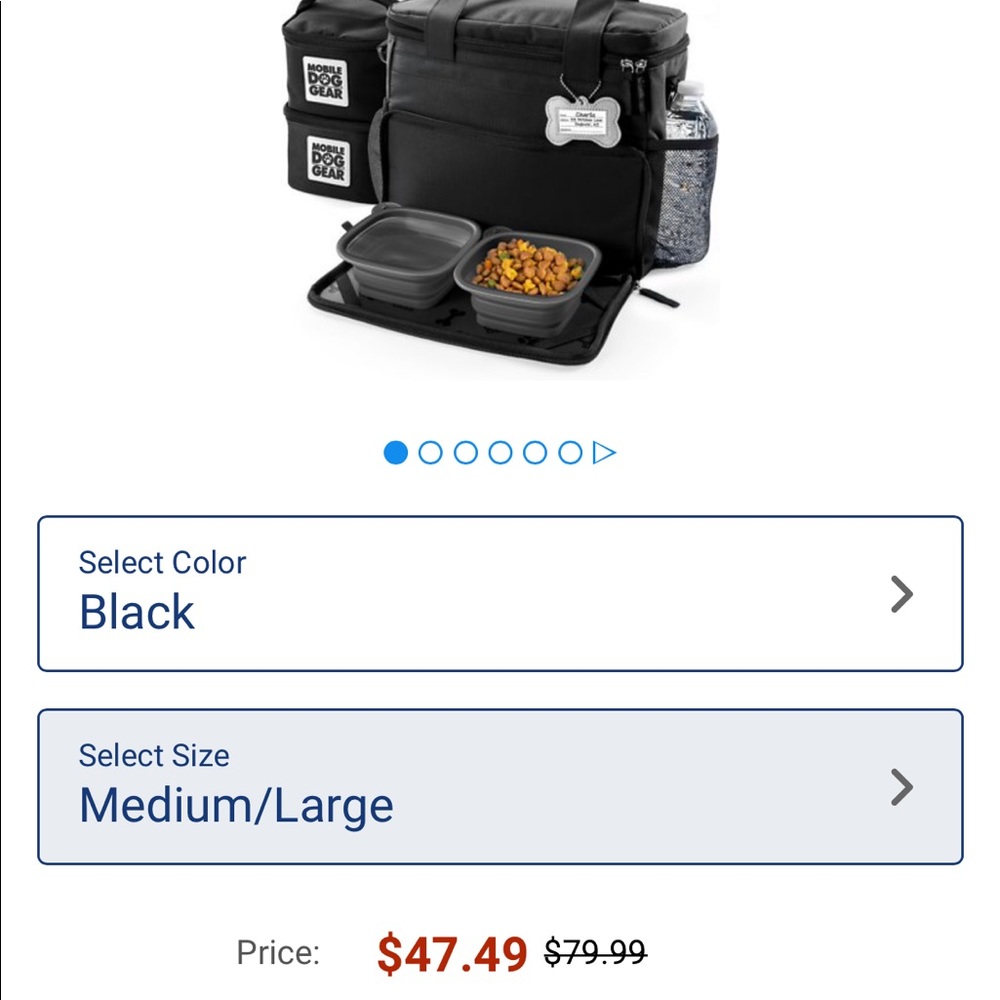
Task: Show the fifth carousel image dot
Action: pos(535,453)
